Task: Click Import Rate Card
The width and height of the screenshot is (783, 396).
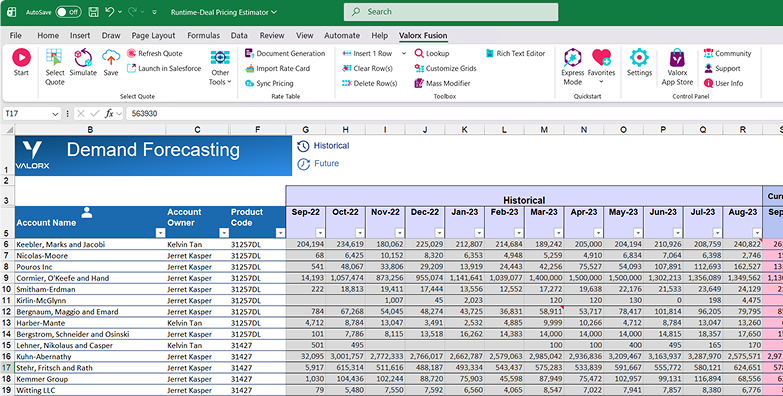Action: tap(278, 68)
